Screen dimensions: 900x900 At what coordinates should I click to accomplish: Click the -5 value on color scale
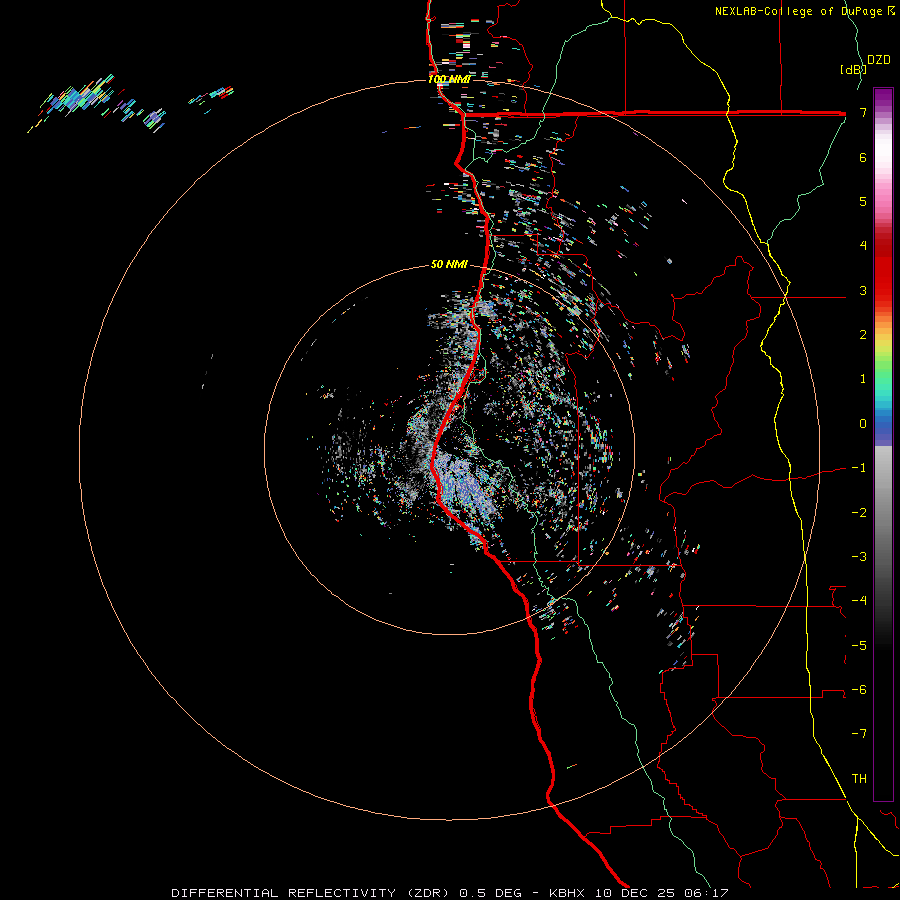tap(859, 646)
